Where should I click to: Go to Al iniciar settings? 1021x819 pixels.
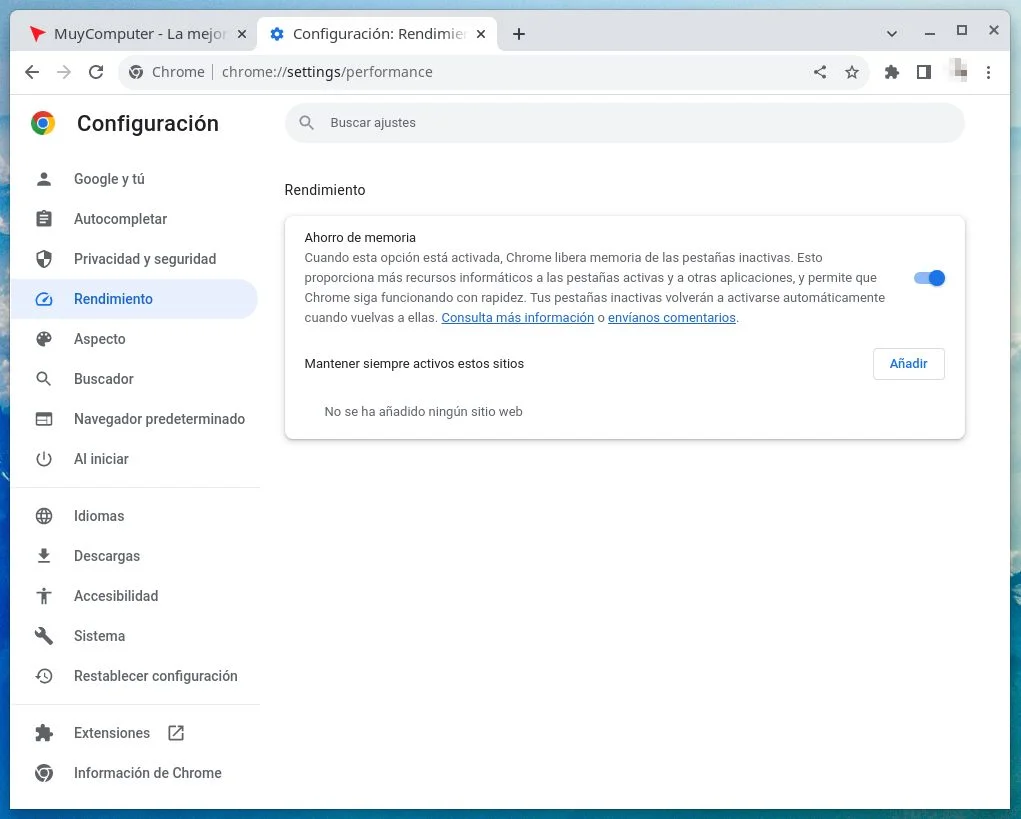pyautogui.click(x=134, y=459)
